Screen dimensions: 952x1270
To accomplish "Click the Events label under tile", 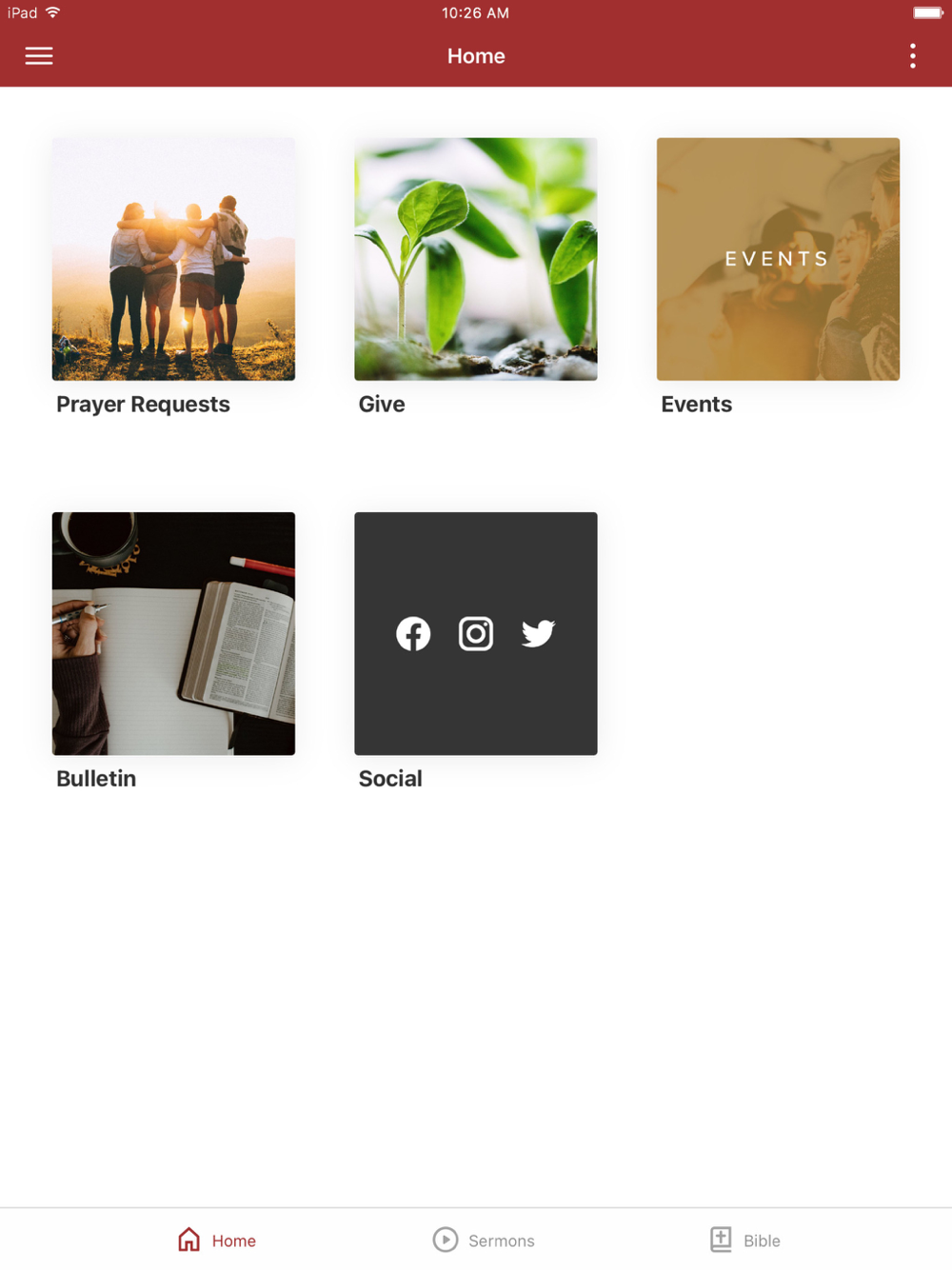I will point(697,405).
